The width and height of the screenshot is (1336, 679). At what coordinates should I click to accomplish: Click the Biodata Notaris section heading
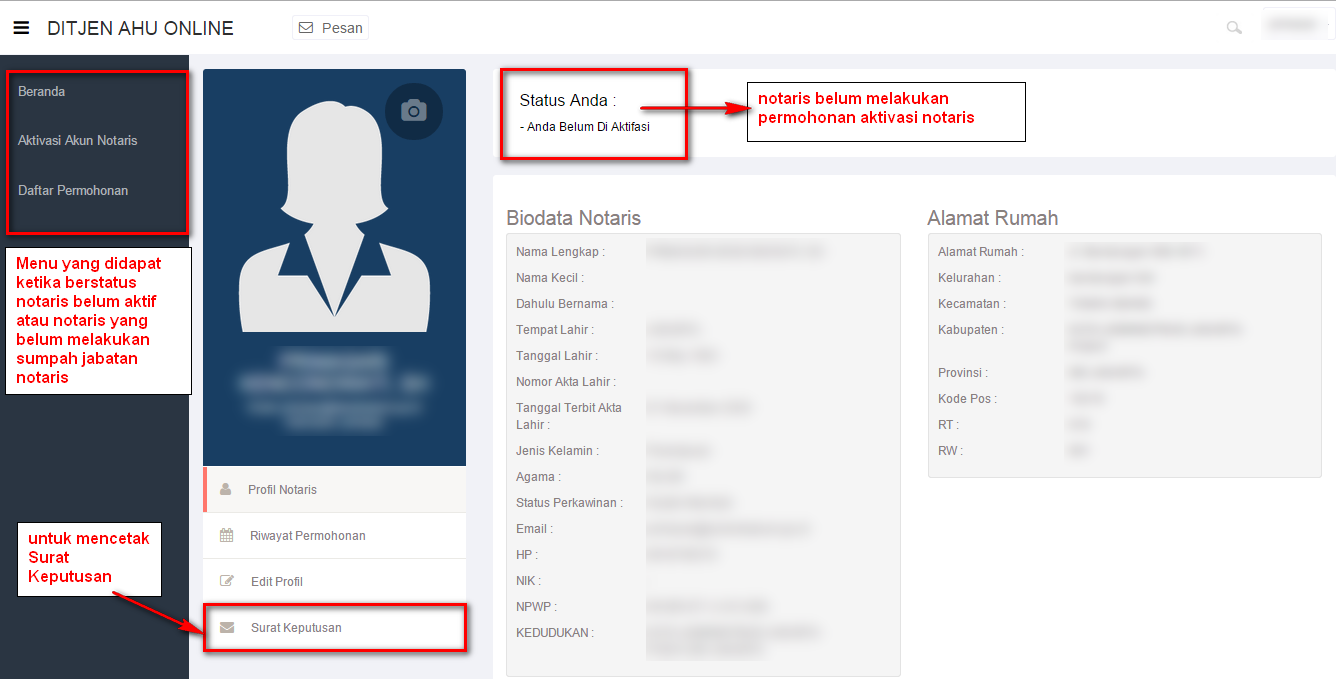(x=573, y=218)
